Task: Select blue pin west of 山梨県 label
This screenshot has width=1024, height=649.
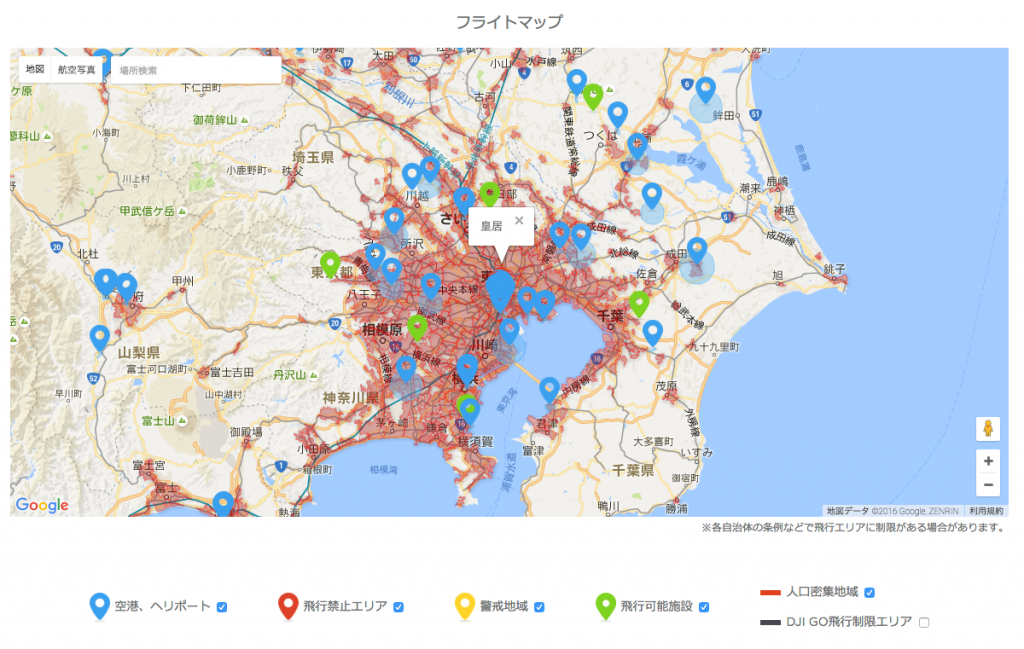Action: (x=99, y=338)
